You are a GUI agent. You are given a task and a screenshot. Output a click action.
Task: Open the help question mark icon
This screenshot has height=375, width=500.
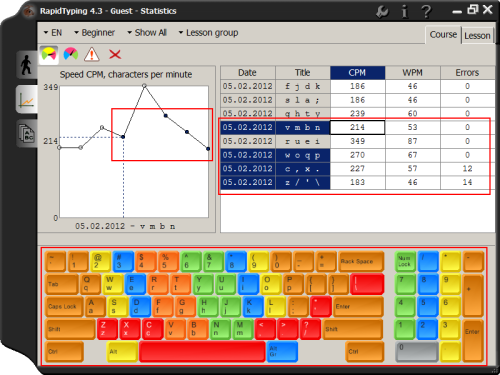[426, 12]
